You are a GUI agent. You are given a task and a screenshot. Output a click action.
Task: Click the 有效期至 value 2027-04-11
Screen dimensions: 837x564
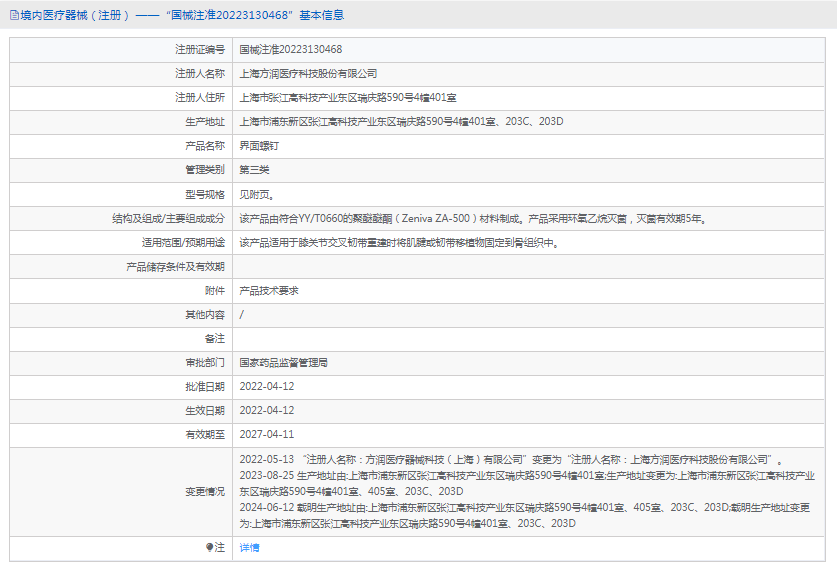point(267,435)
